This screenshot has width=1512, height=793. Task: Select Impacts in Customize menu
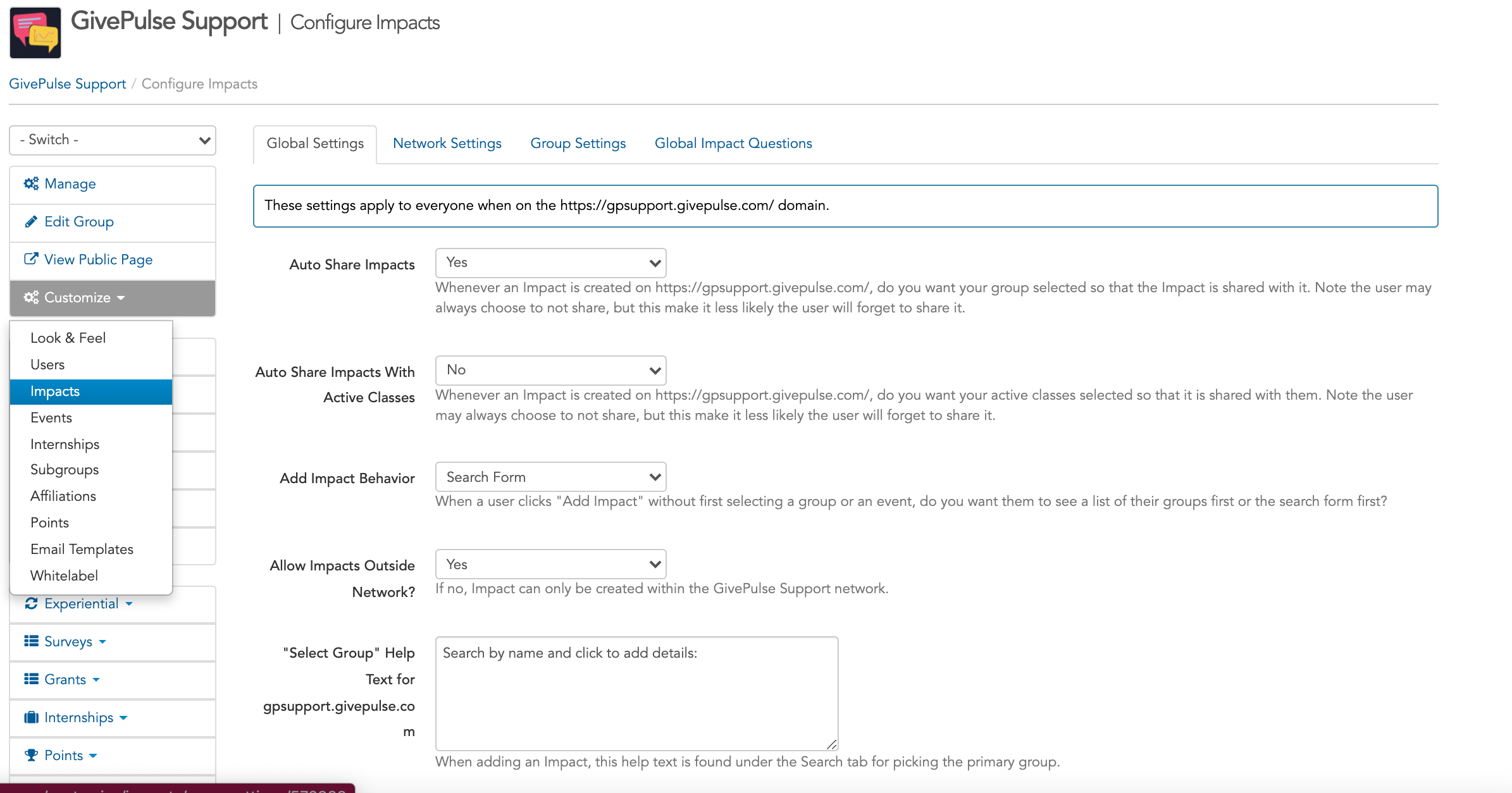(91, 391)
